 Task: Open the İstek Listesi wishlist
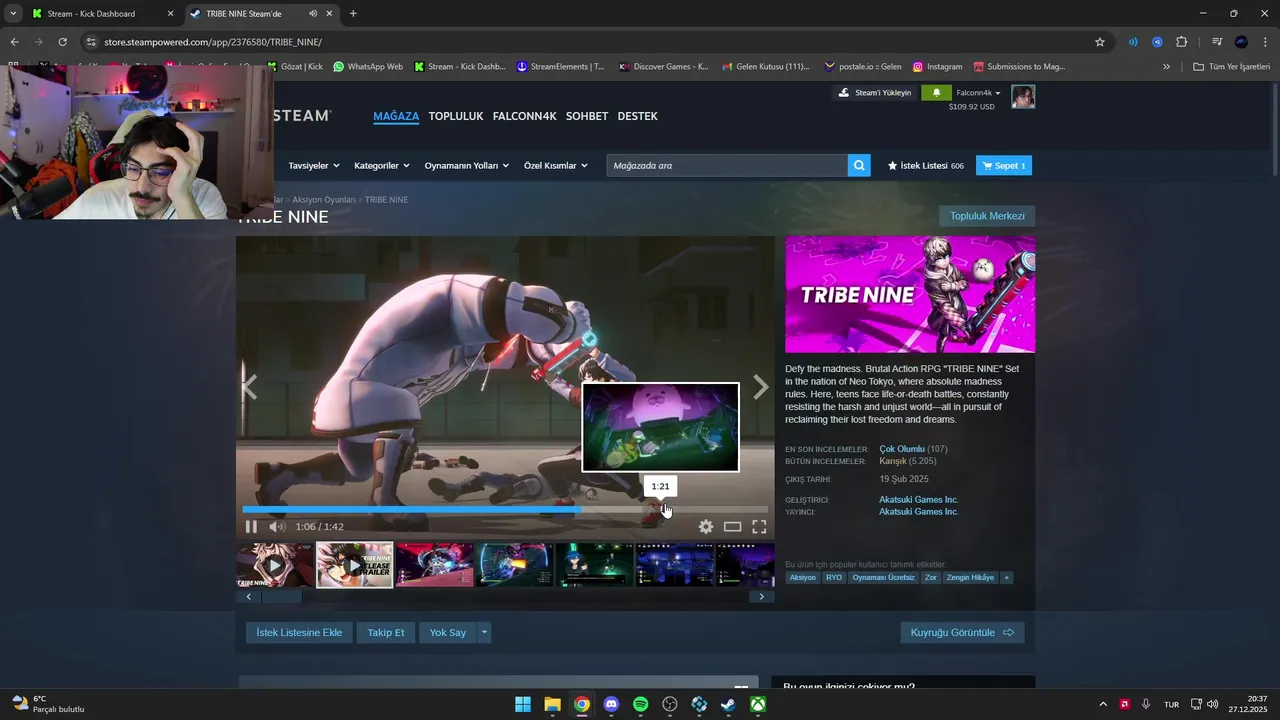(x=926, y=165)
